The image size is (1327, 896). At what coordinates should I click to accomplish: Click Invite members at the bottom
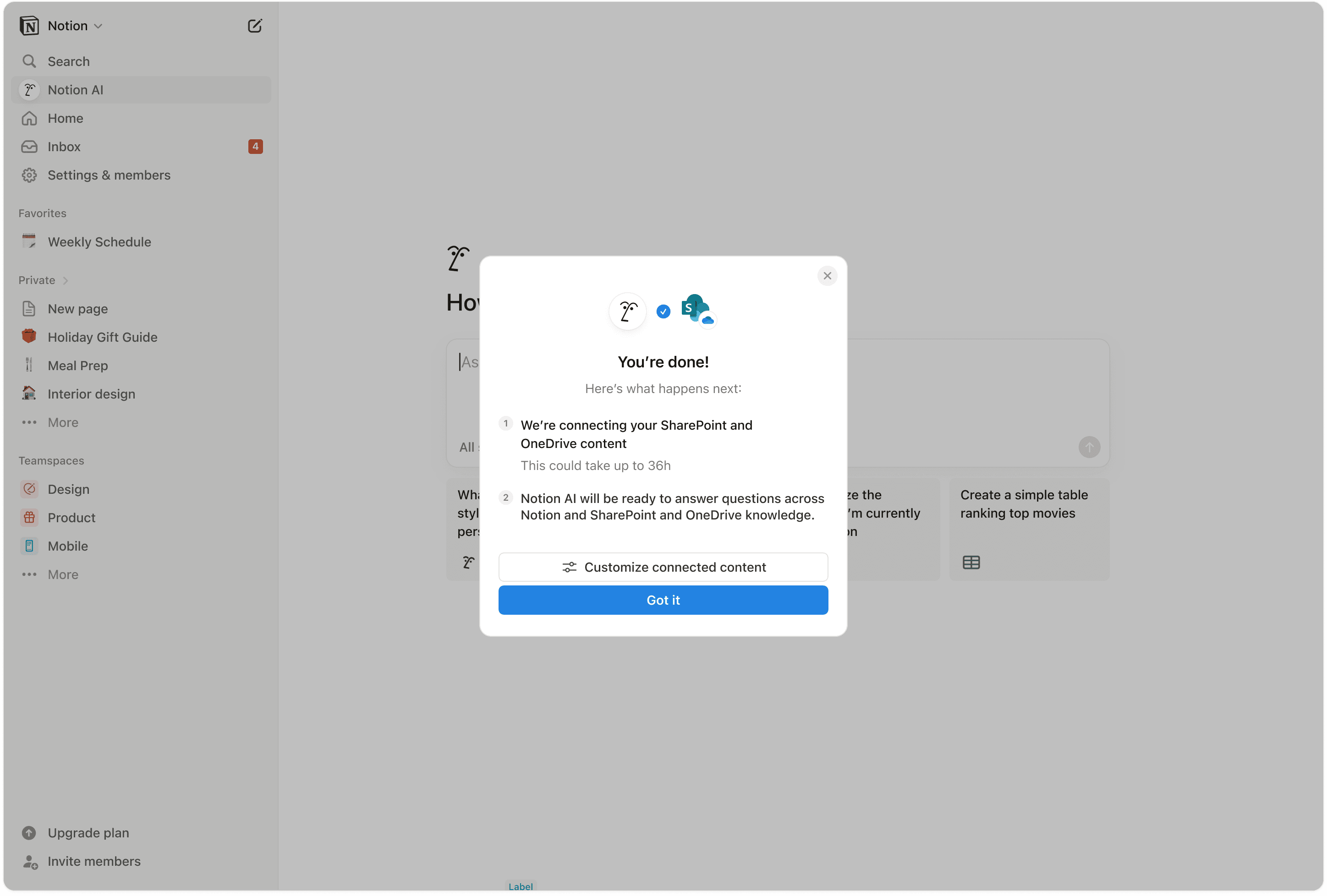pos(93,861)
